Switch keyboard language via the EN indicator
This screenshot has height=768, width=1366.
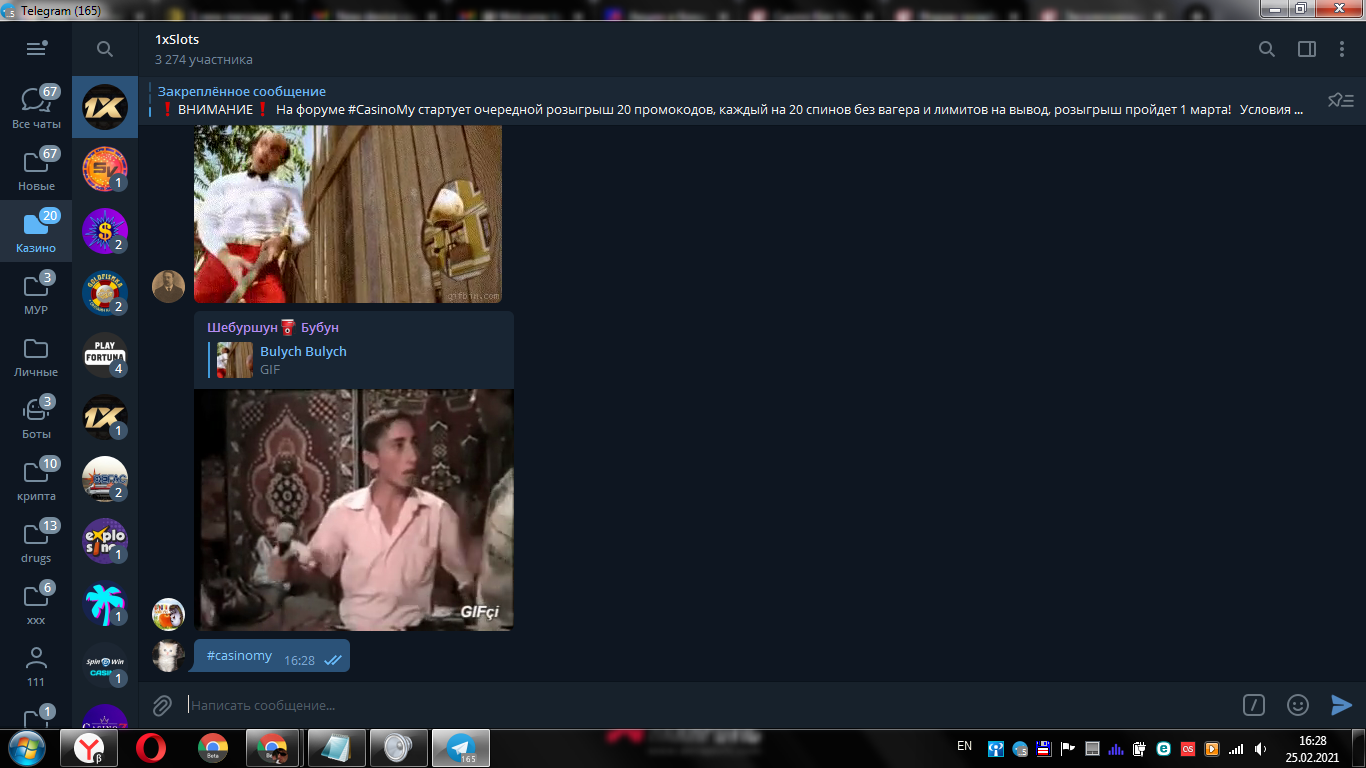(x=966, y=747)
